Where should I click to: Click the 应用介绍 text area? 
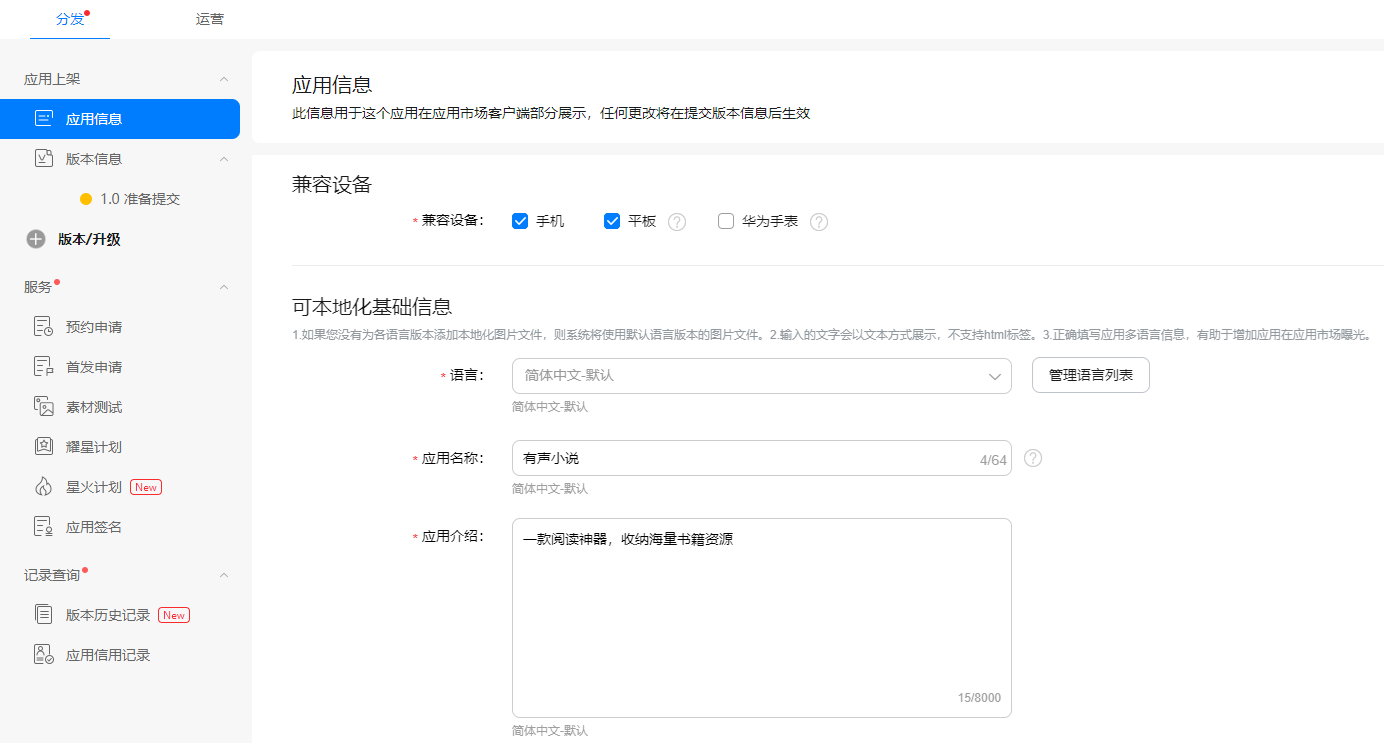coord(762,618)
